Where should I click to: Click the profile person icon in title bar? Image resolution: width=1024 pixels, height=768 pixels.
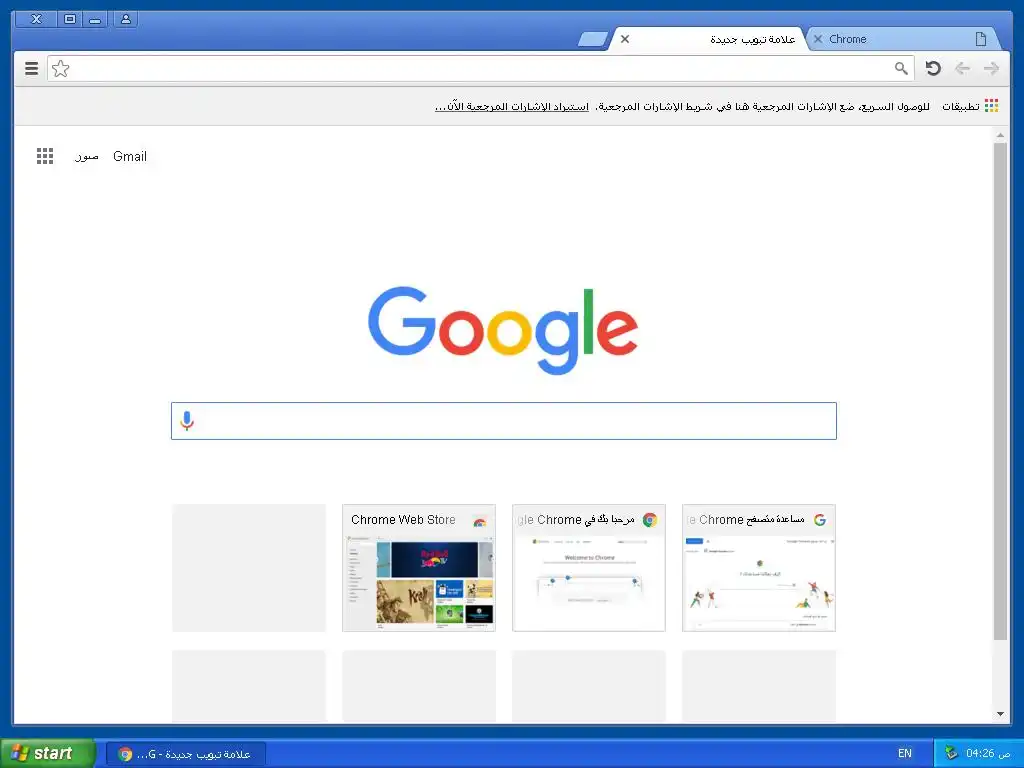click(x=125, y=19)
